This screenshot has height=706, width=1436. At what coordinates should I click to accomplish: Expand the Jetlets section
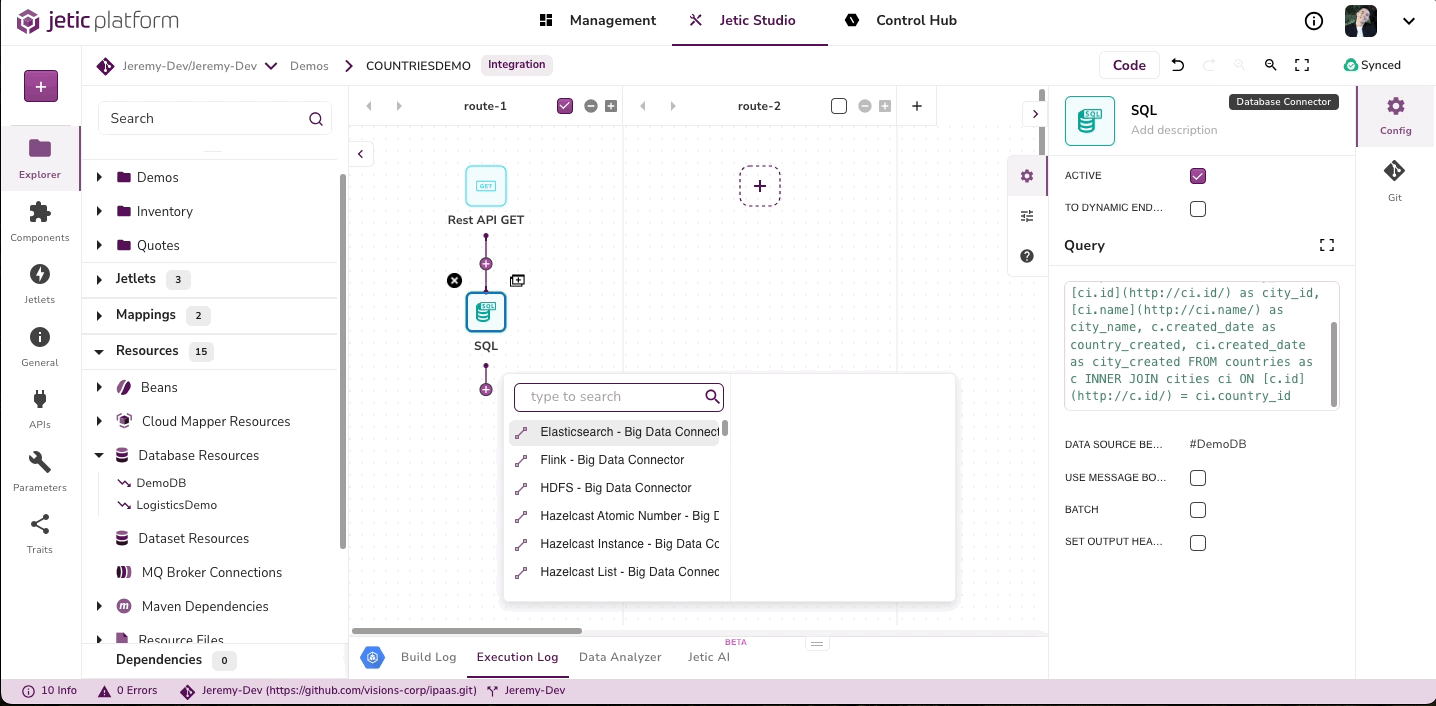99,279
